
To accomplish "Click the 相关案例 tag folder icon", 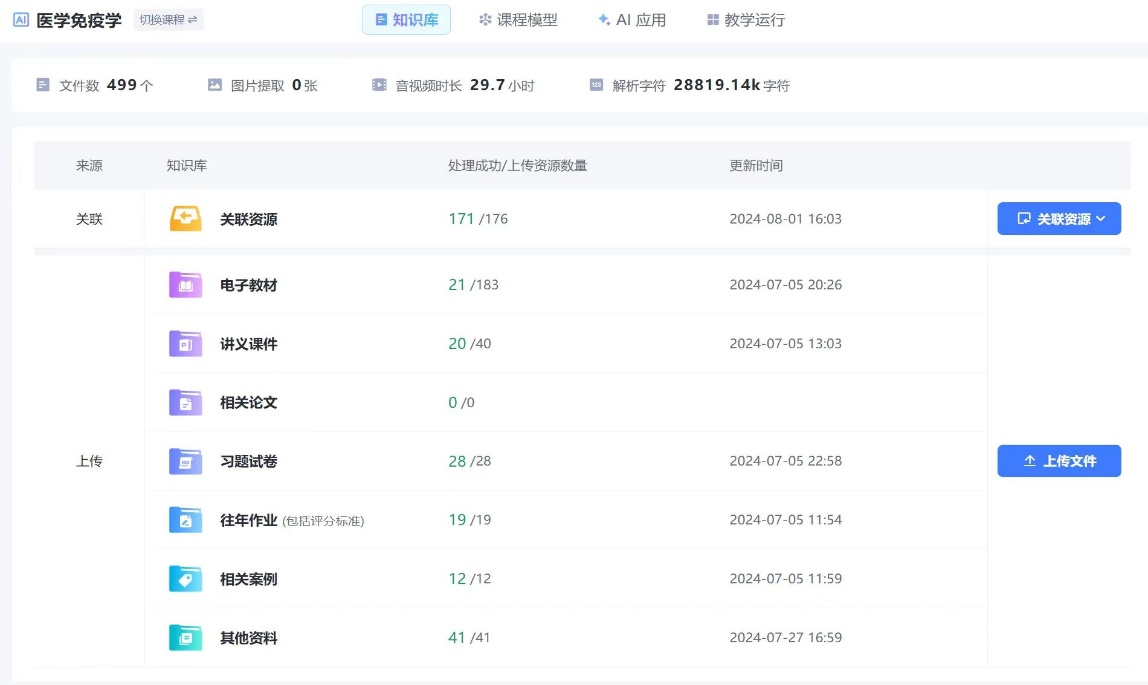I will 185,578.
